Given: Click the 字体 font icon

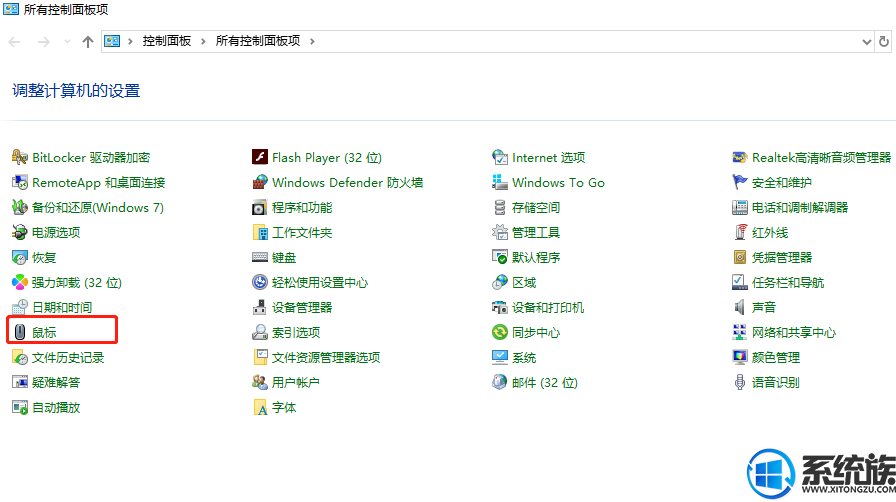Looking at the screenshot, I should 259,408.
